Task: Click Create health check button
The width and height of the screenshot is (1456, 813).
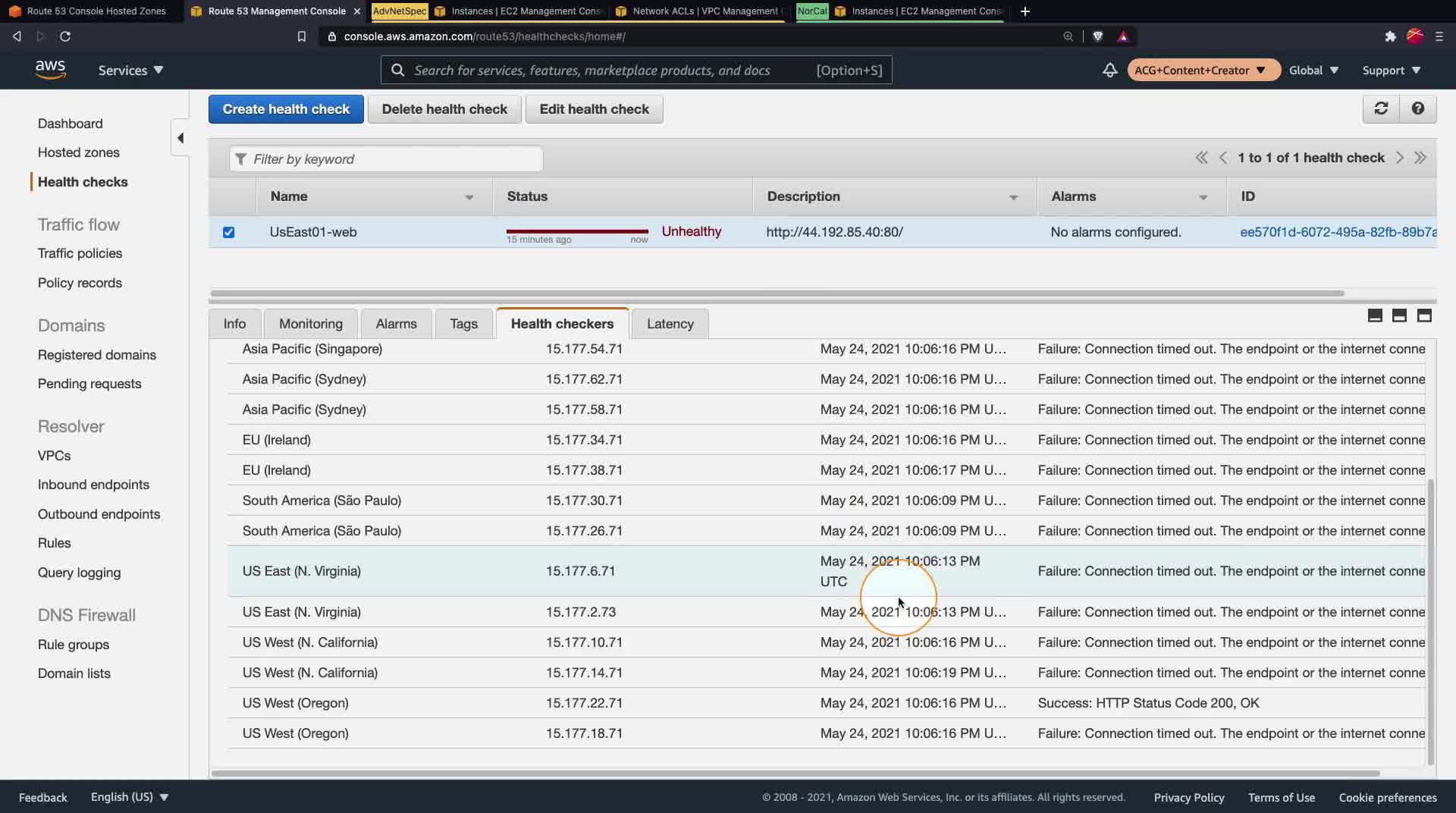Action: 286,109
